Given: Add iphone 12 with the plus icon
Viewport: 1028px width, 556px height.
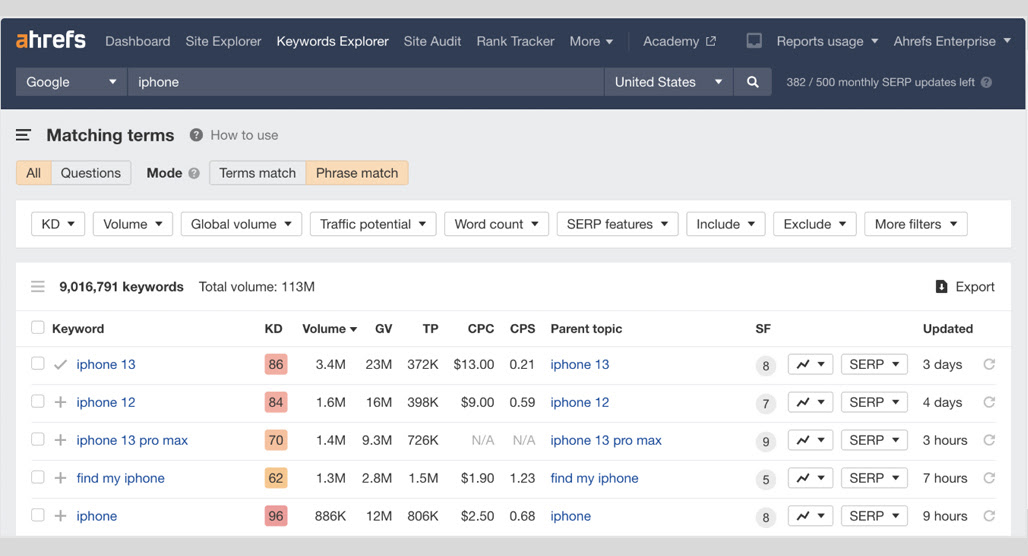Looking at the screenshot, I should click(60, 402).
